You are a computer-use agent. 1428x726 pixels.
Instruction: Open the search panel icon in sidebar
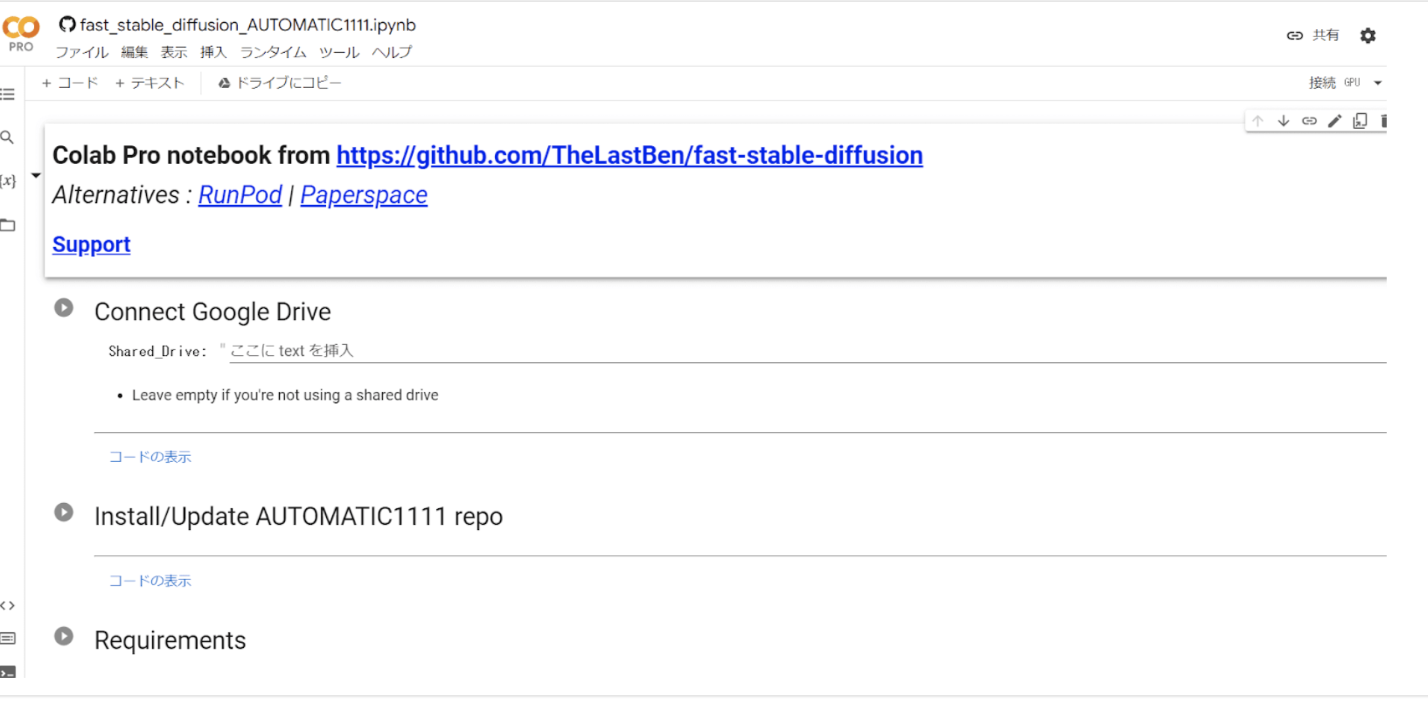[x=7, y=138]
